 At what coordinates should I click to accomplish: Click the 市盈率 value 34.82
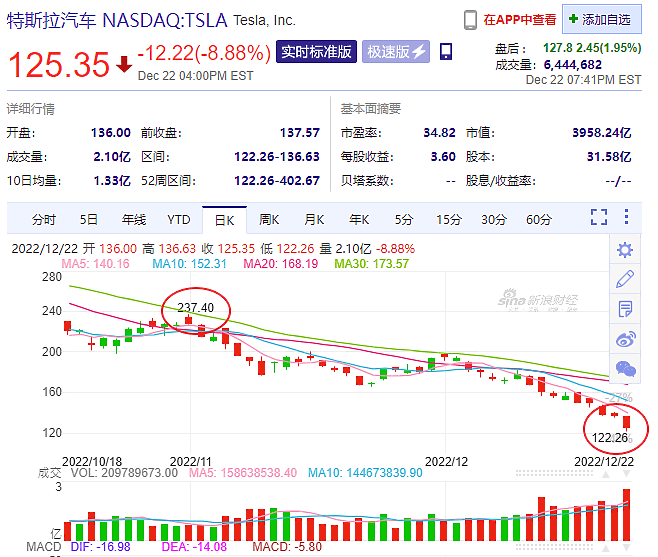[x=439, y=133]
